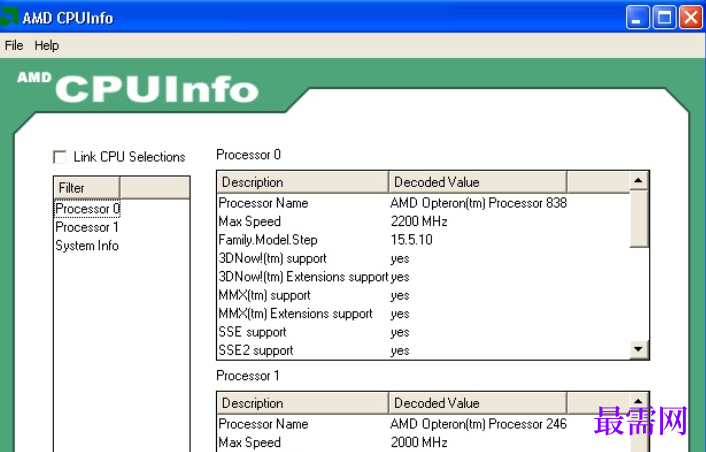This screenshot has height=452, width=706.
Task: Click the AMD CPUInfo title bar icon
Action: [x=9, y=17]
